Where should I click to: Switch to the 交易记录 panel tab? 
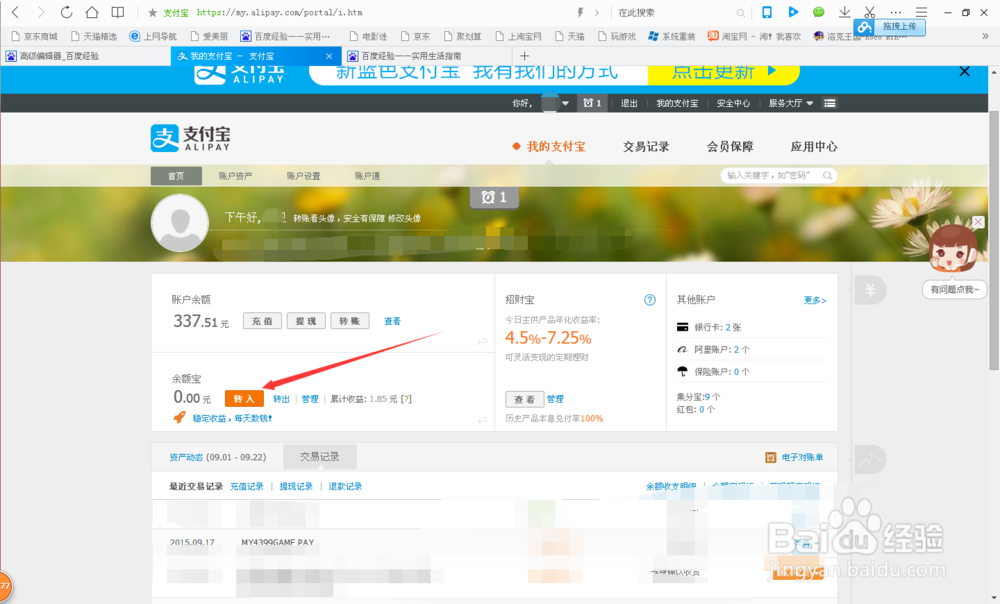[x=320, y=457]
